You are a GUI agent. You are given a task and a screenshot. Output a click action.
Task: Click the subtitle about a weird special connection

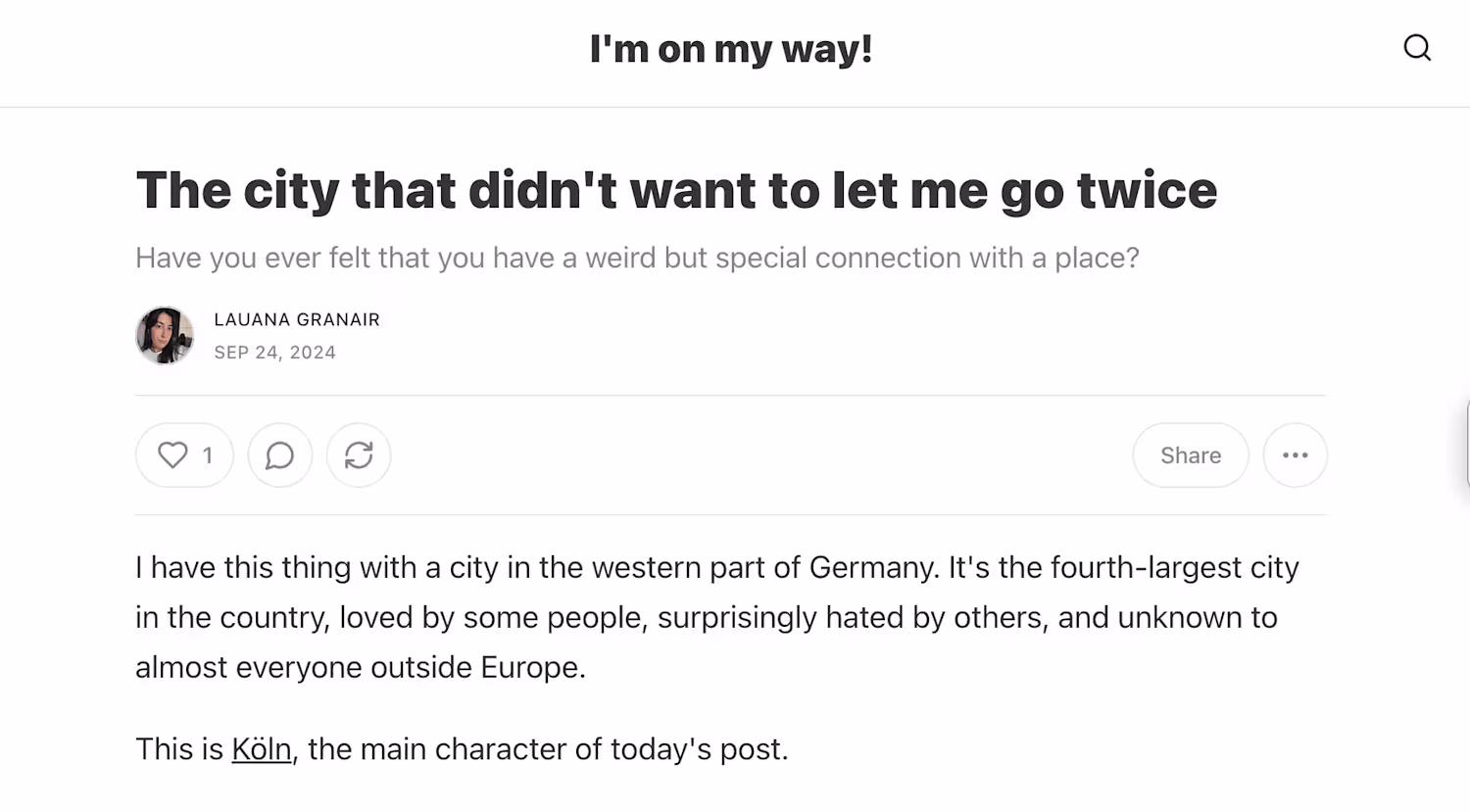pos(637,258)
